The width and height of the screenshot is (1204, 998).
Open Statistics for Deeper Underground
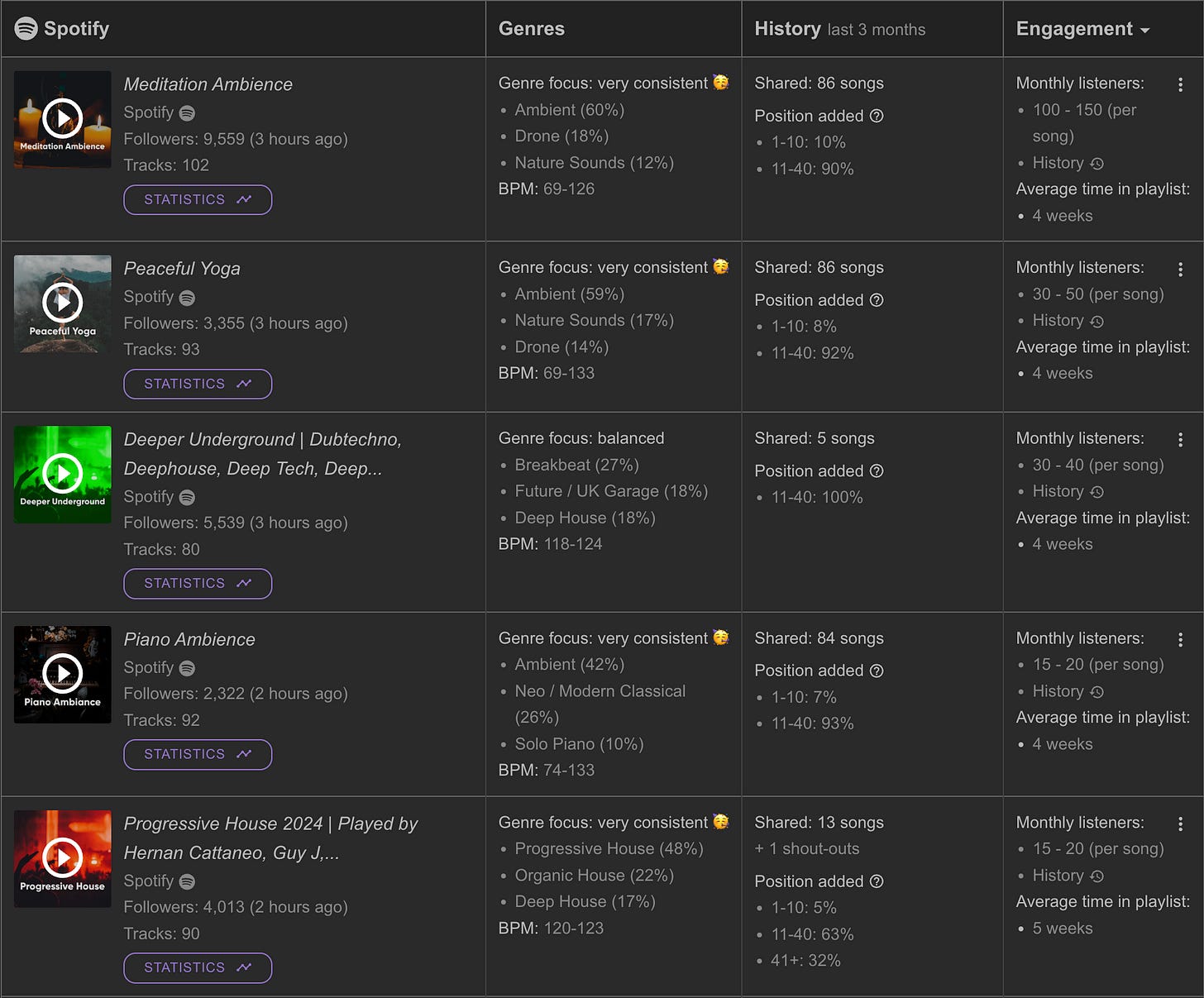tap(198, 583)
